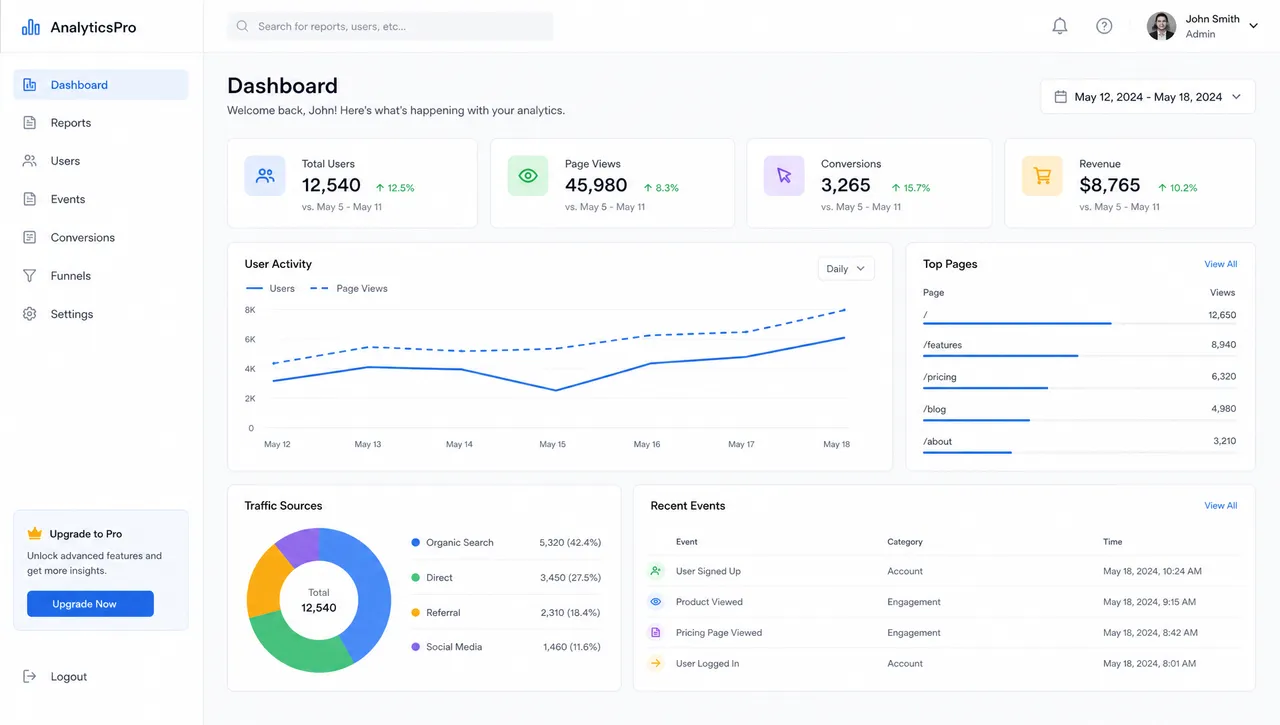Open Reports in the sidebar
Image resolution: width=1280 pixels, height=725 pixels.
click(100, 123)
